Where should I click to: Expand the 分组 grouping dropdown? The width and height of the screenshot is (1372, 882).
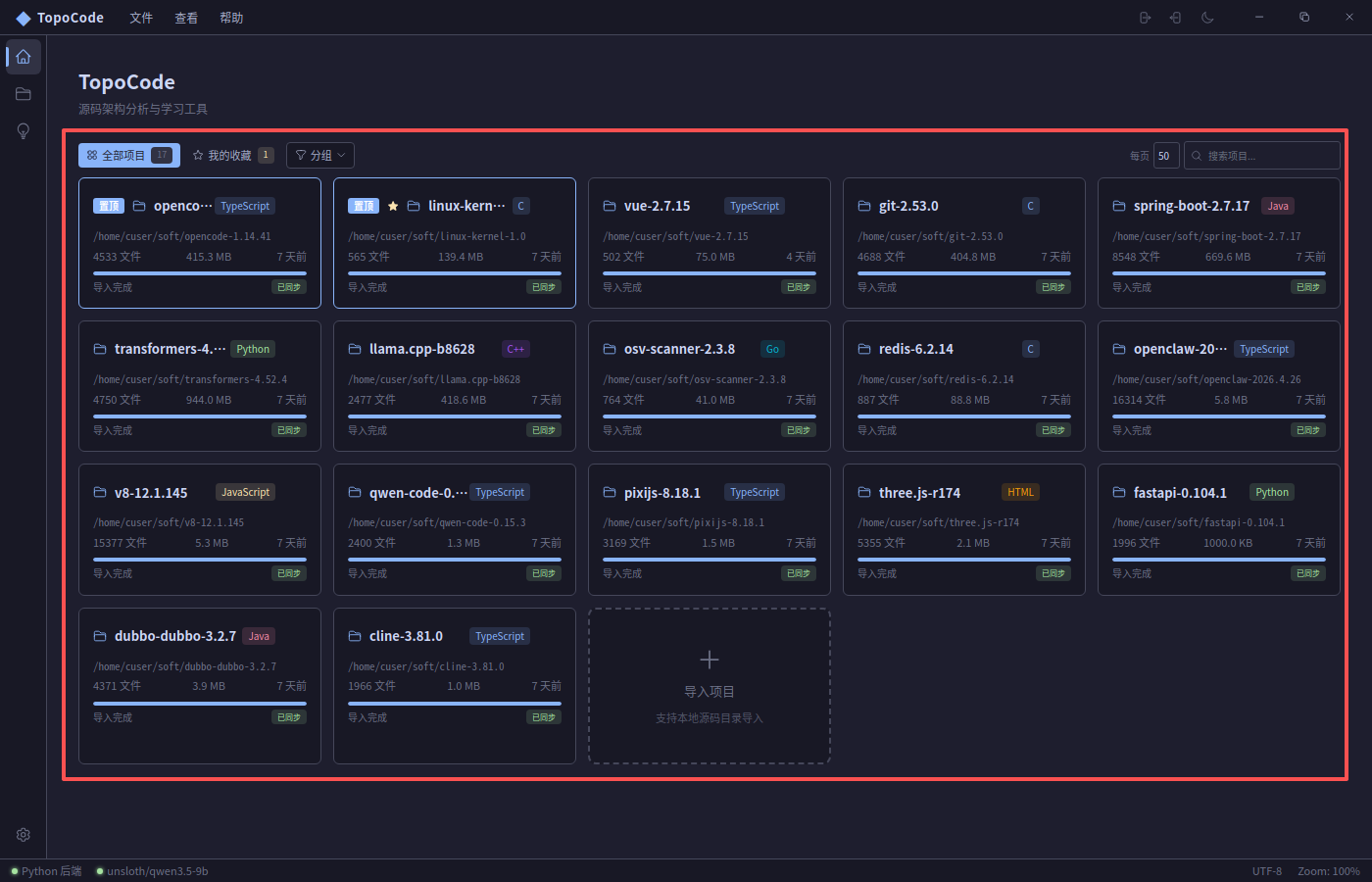320,155
